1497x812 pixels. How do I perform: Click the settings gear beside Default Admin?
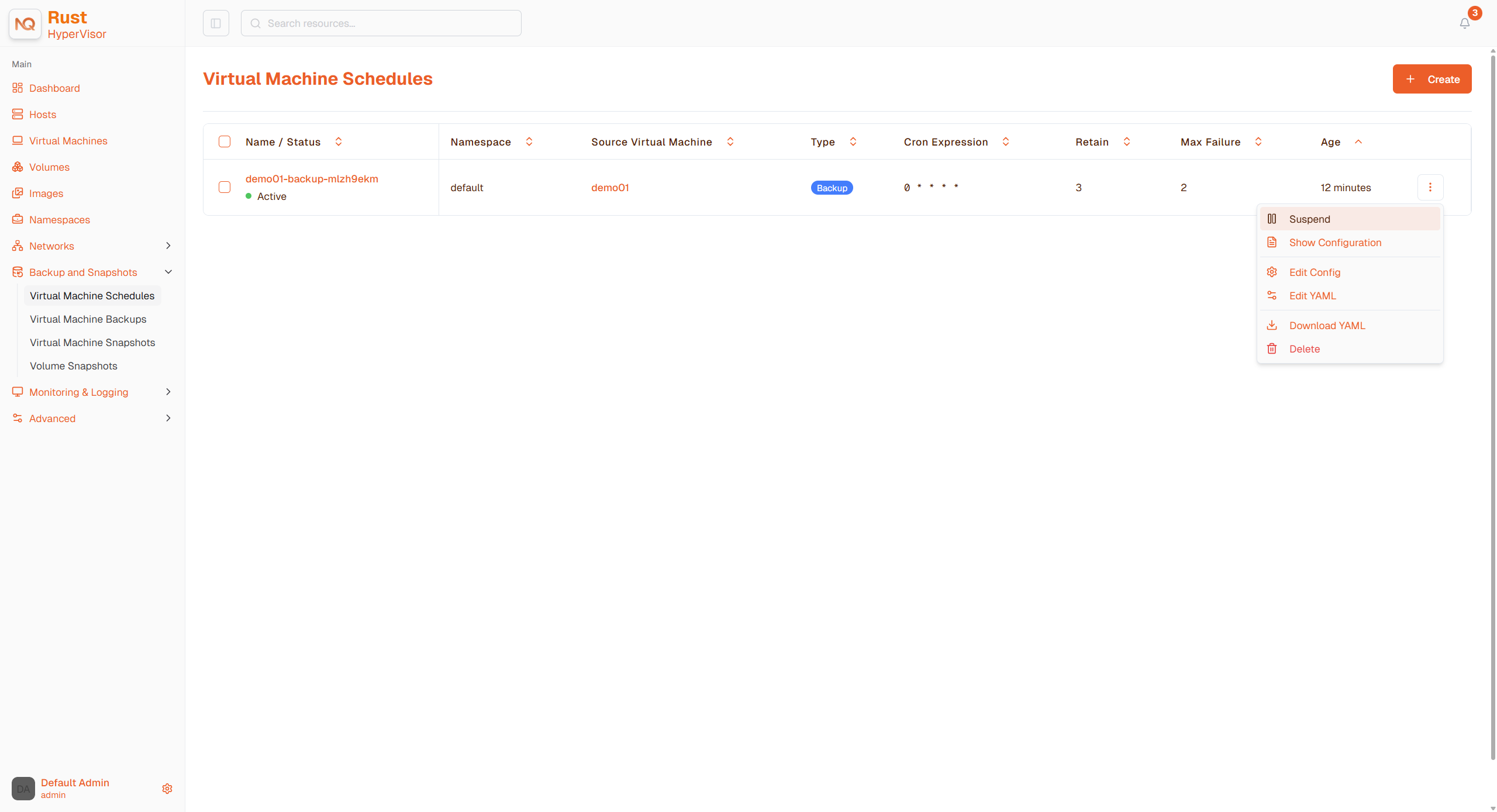click(167, 789)
